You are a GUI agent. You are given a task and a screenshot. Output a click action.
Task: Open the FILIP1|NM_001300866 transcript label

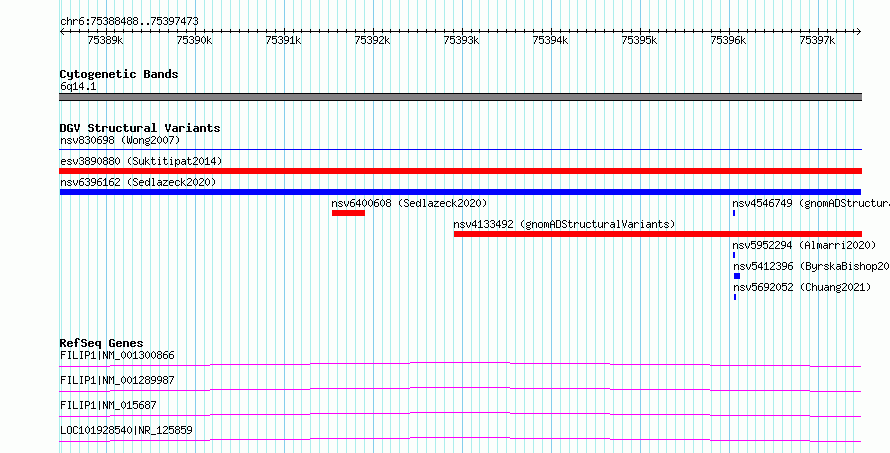click(x=117, y=356)
